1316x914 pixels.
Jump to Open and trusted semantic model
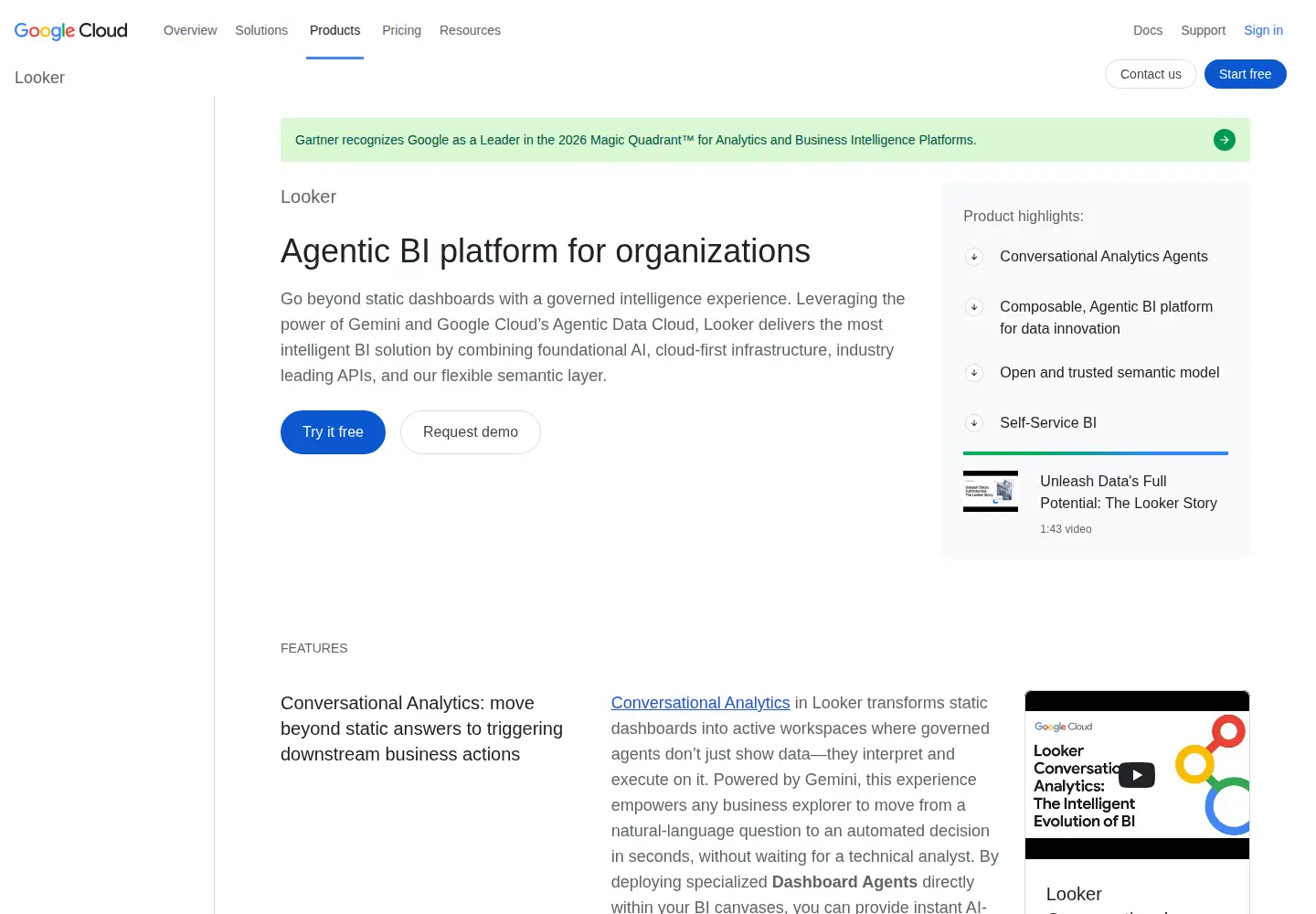pos(1109,373)
